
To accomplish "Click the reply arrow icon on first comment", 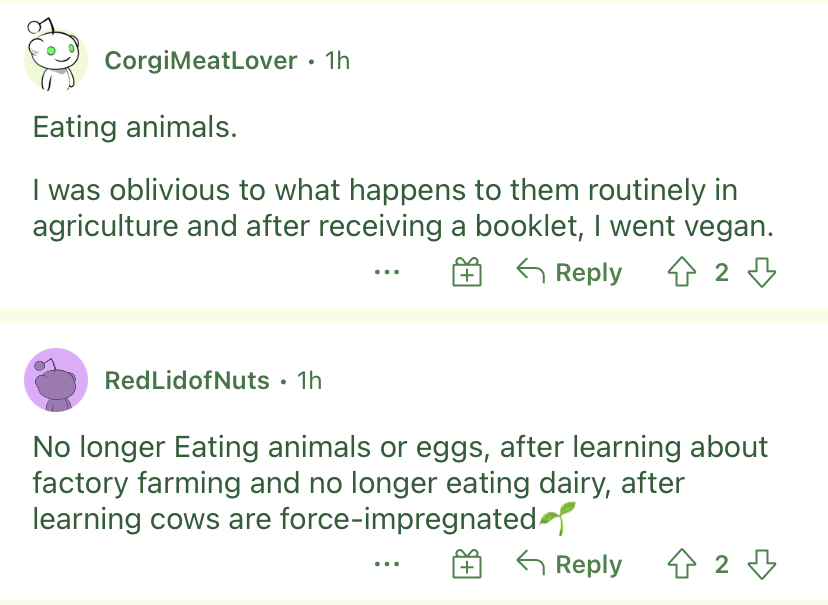I will (530, 270).
